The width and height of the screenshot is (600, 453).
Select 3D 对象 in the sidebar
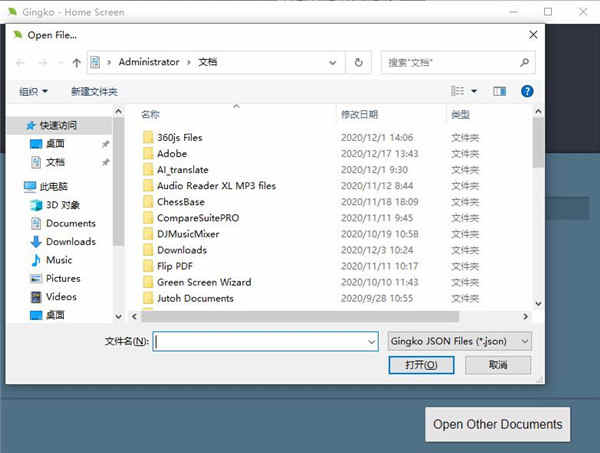click(x=63, y=205)
